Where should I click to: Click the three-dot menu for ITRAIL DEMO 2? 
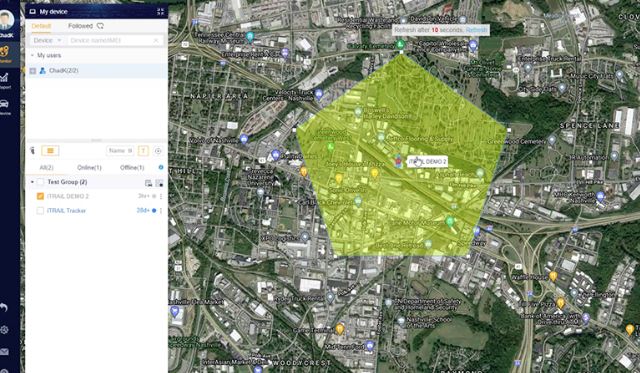pyautogui.click(x=161, y=196)
